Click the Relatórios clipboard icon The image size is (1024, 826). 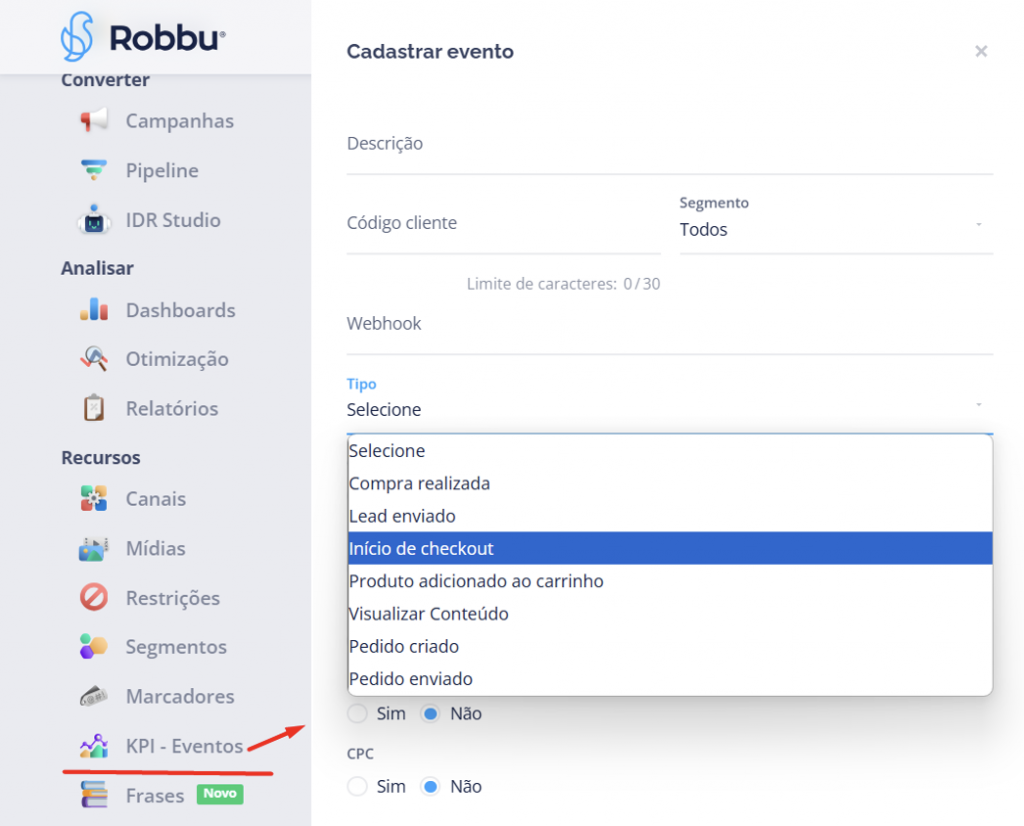(94, 408)
